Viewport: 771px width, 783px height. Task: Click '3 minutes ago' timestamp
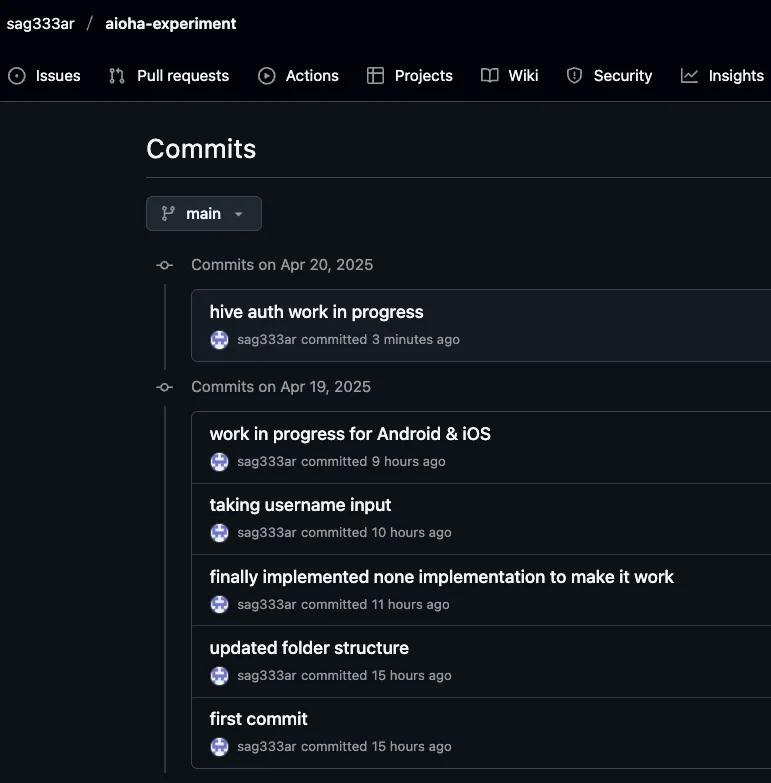click(x=415, y=340)
